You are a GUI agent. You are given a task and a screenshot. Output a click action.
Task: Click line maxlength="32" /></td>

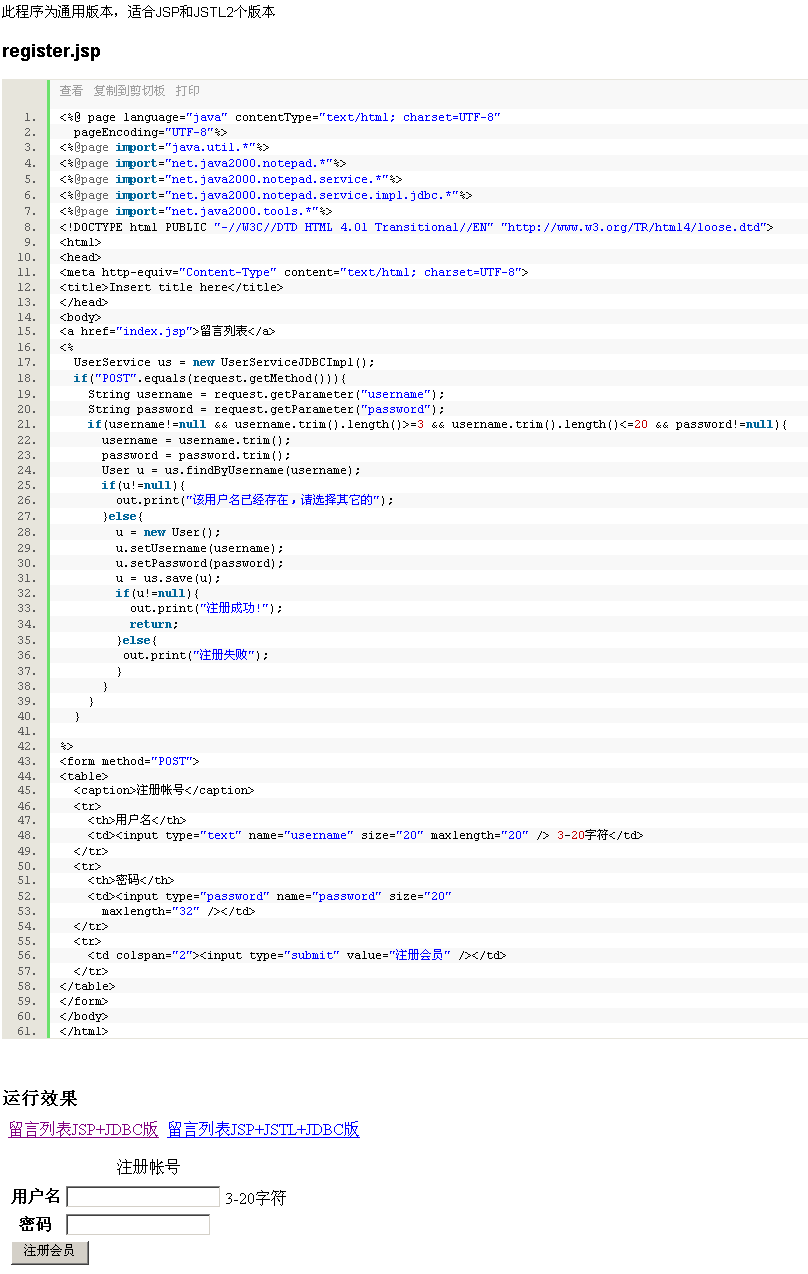[x=178, y=911]
